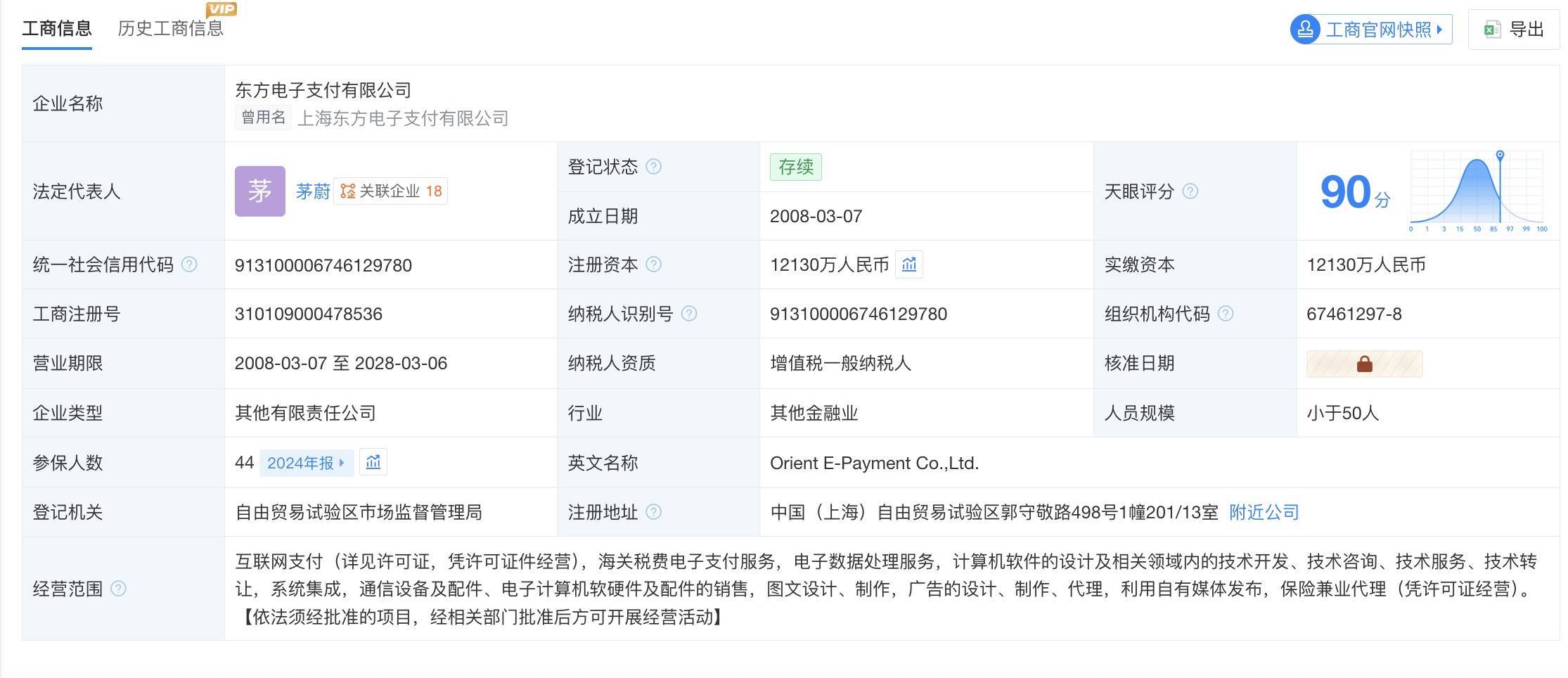Click the insured headcount chart icon
1568x678 pixels.
point(373,463)
